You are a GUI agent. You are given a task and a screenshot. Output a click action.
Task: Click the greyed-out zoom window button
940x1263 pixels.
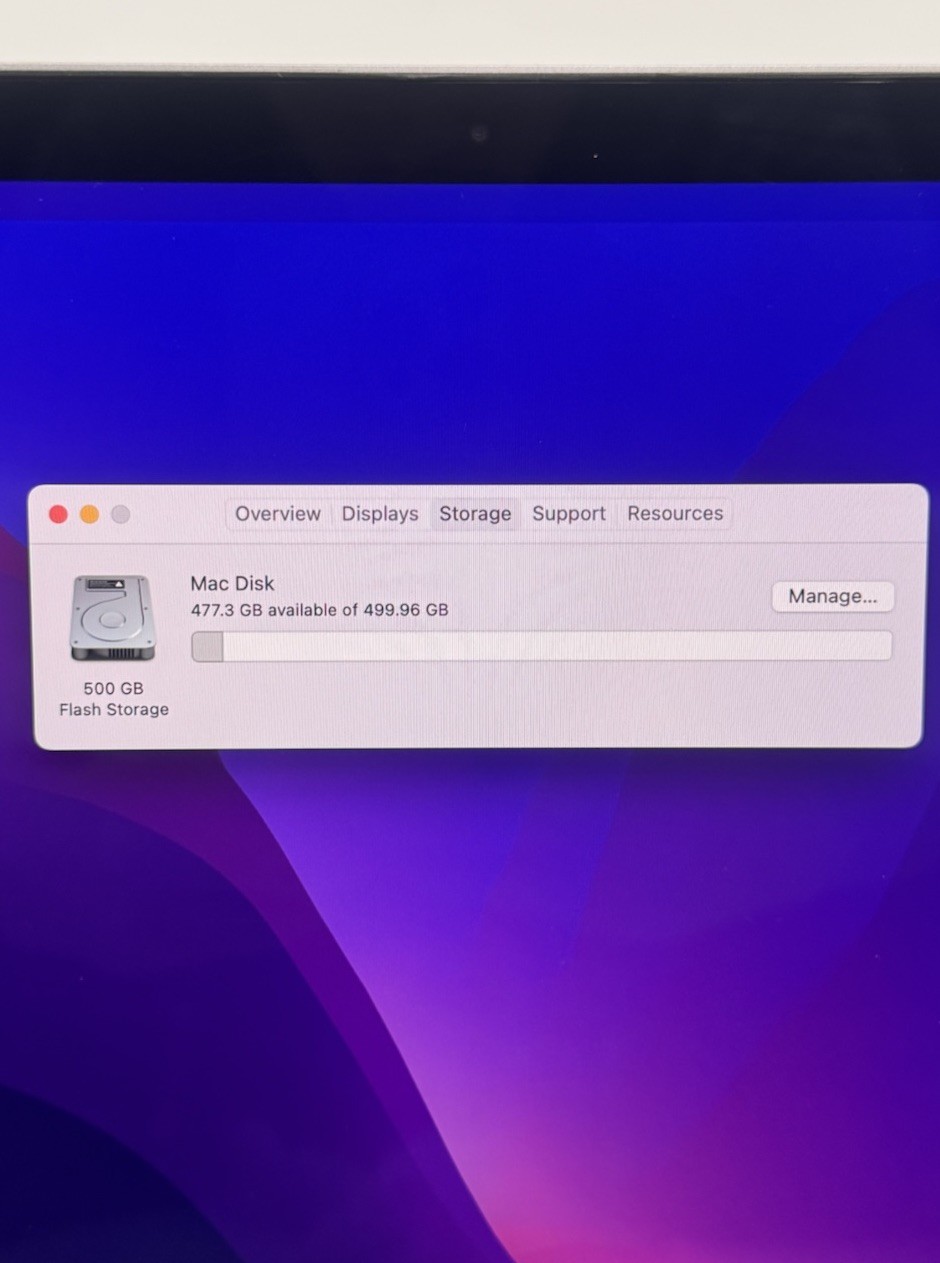(120, 514)
